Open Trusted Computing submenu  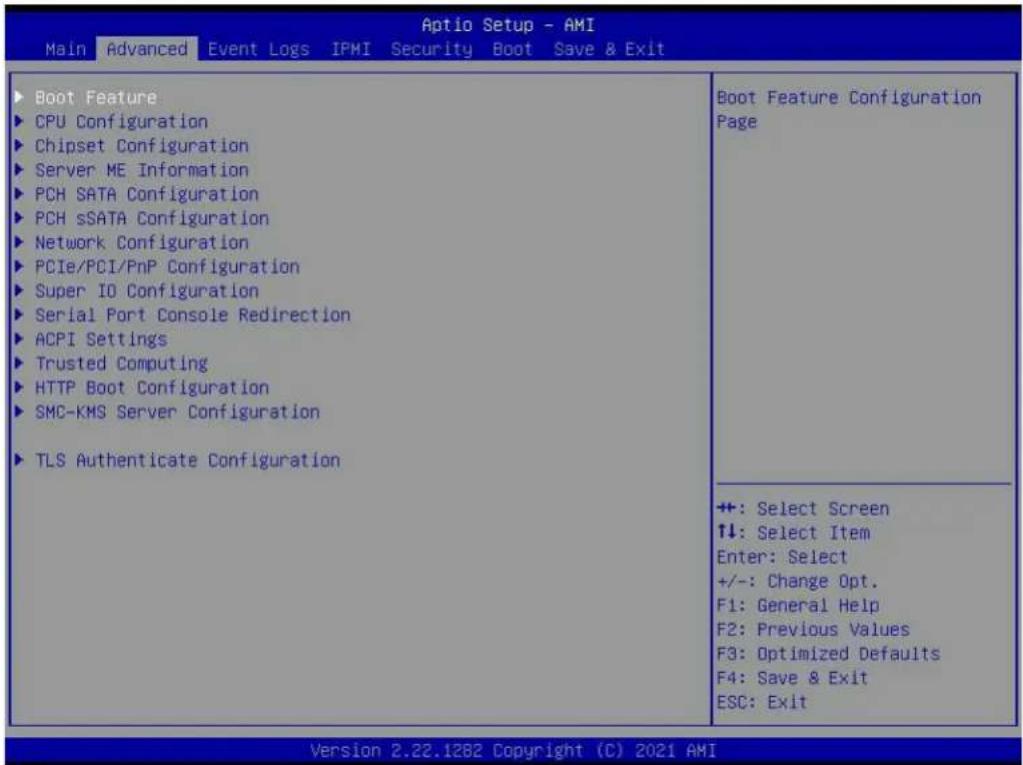point(121,363)
